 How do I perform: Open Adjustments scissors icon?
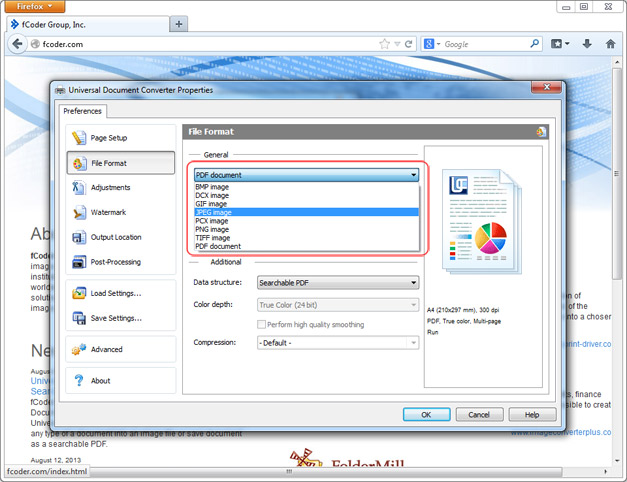(78, 188)
